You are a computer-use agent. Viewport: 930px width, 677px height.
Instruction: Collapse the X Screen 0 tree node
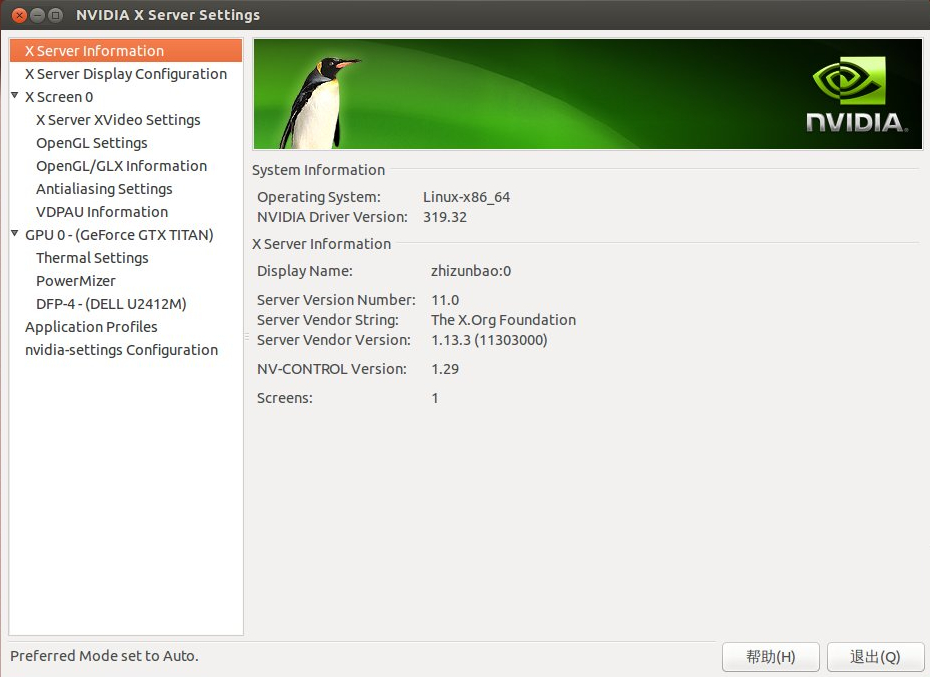(15, 95)
